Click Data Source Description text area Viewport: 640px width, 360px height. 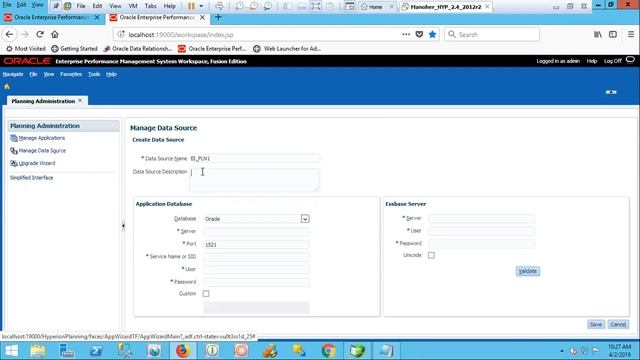[x=254, y=180]
